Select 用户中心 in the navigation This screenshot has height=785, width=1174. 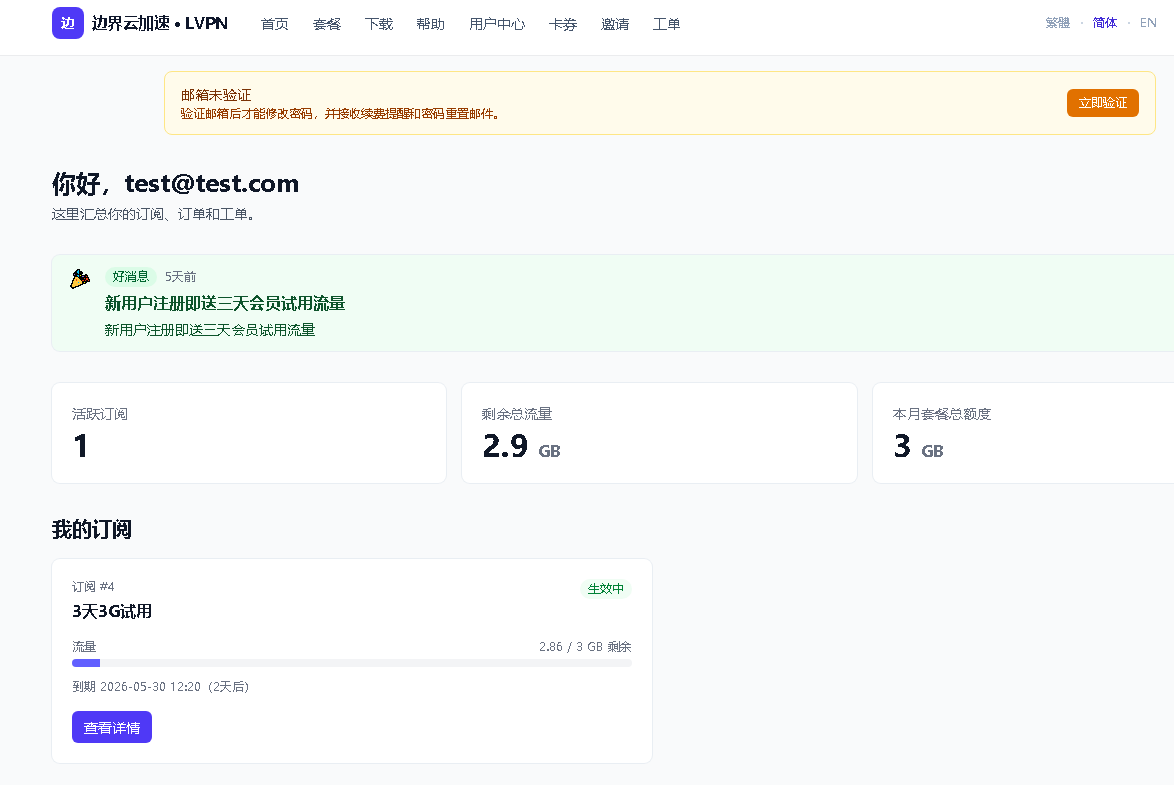coord(497,24)
